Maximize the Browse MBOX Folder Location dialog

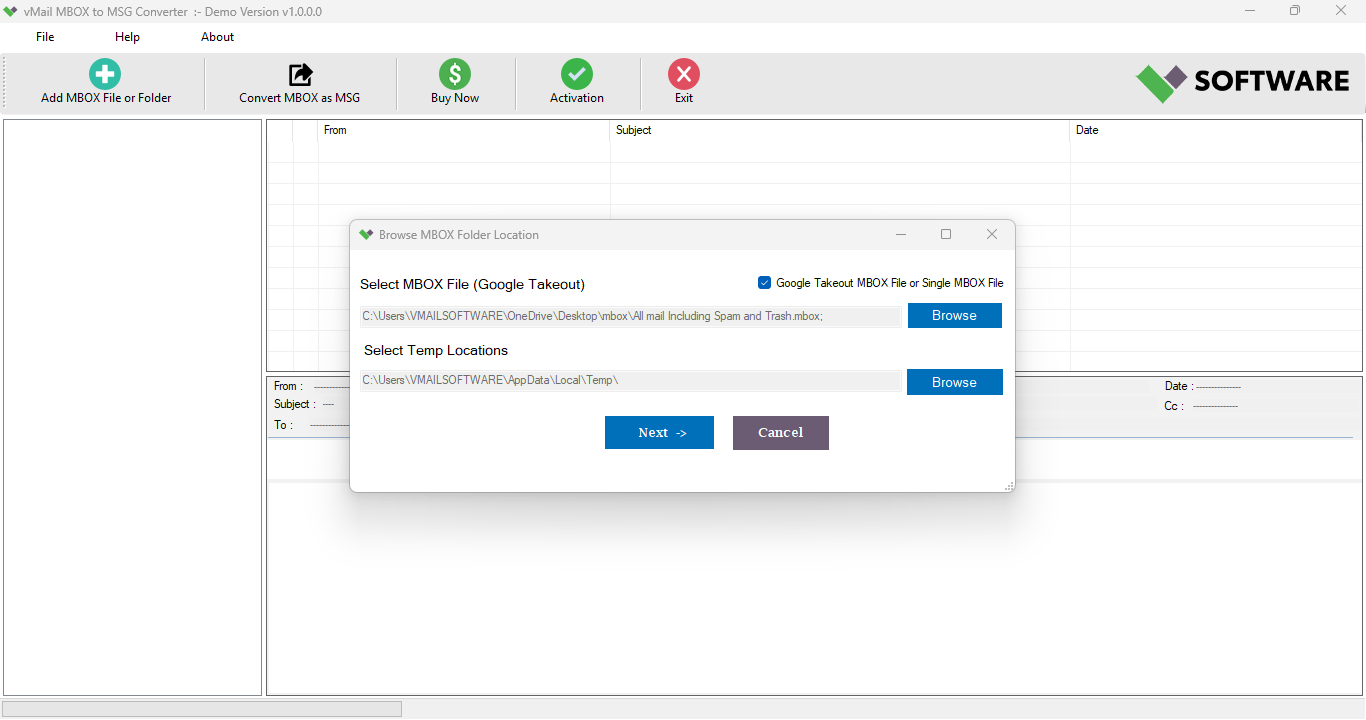(x=946, y=234)
